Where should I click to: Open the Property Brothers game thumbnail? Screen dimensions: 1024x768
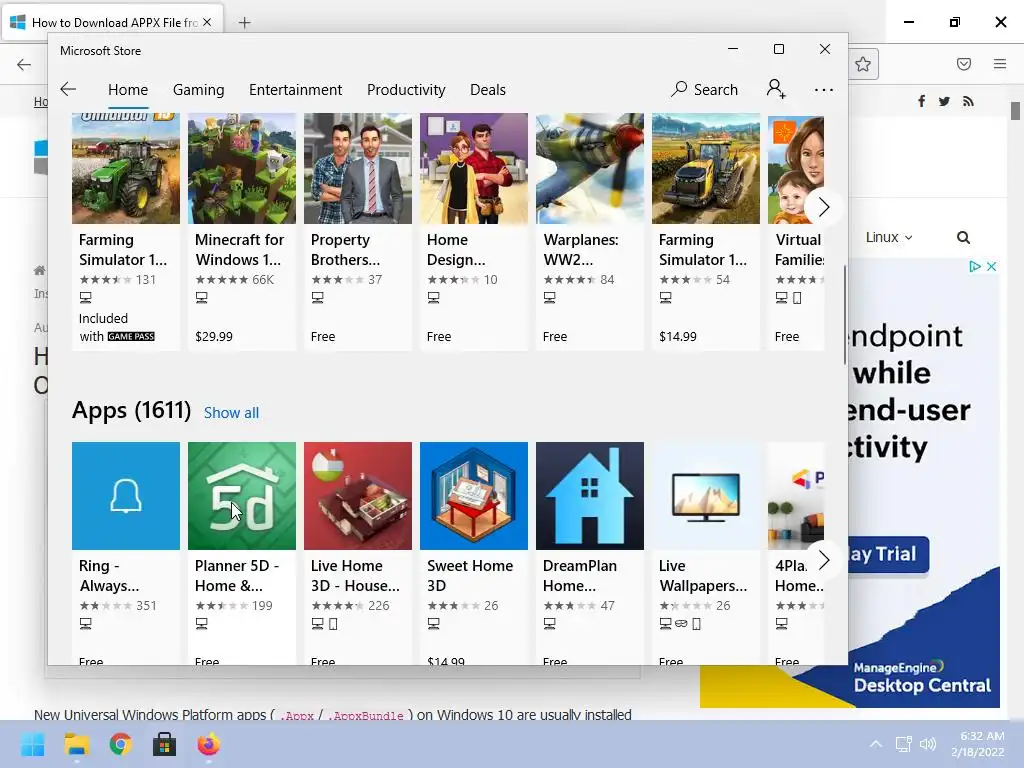[x=358, y=168]
